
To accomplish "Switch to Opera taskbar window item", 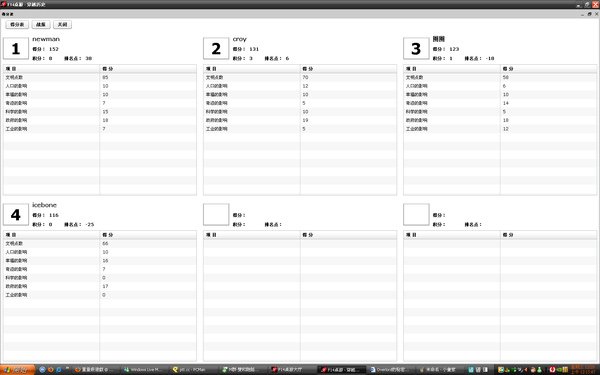I will (x=390, y=370).
